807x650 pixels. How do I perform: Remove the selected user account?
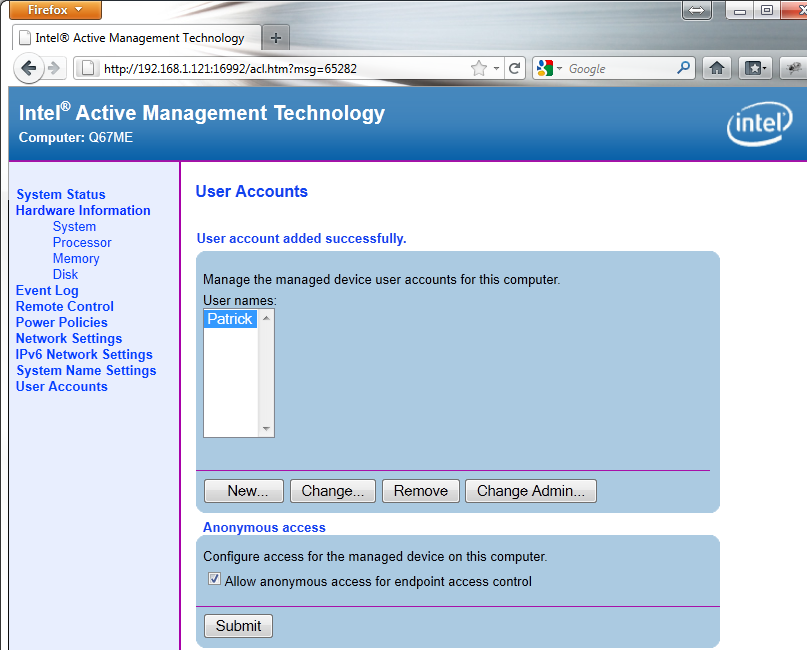pos(420,491)
